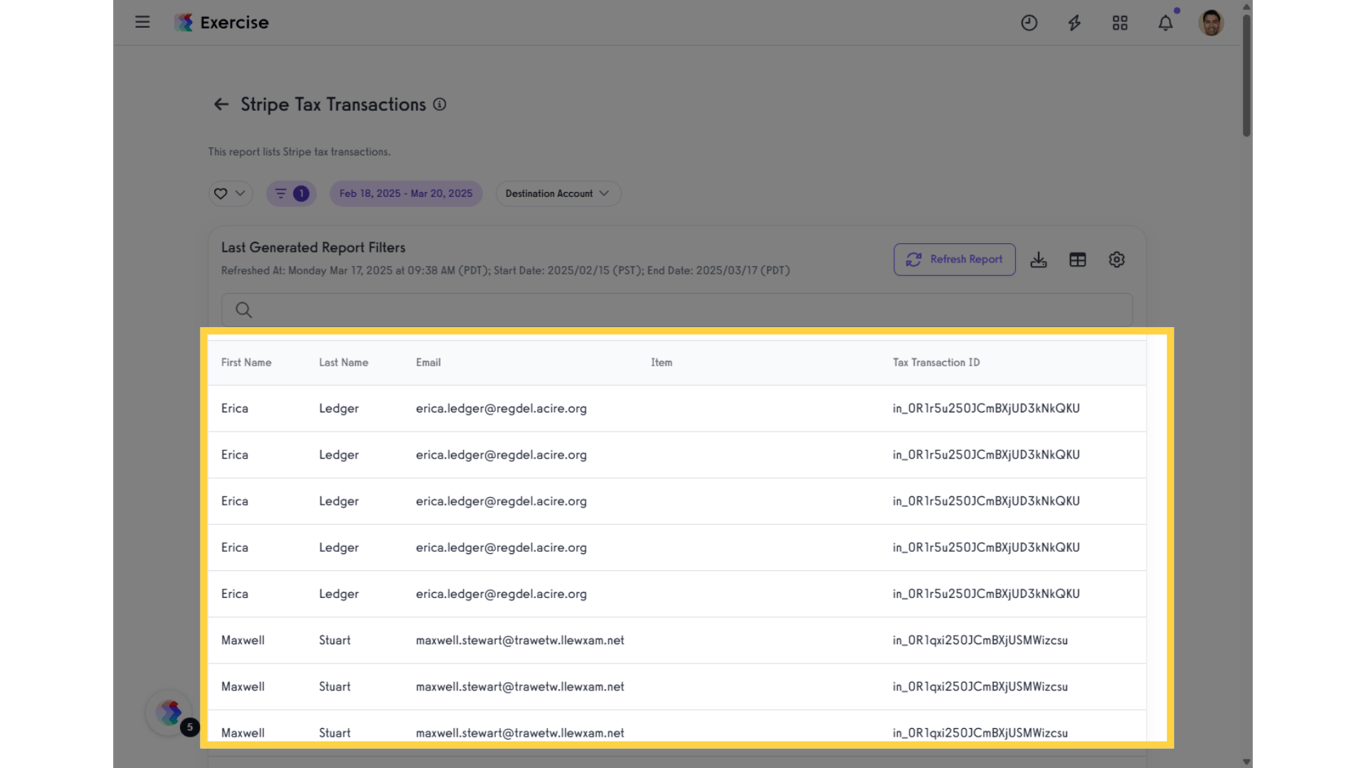The image size is (1366, 768).
Task: Click the Refresh Report button
Action: tap(954, 259)
